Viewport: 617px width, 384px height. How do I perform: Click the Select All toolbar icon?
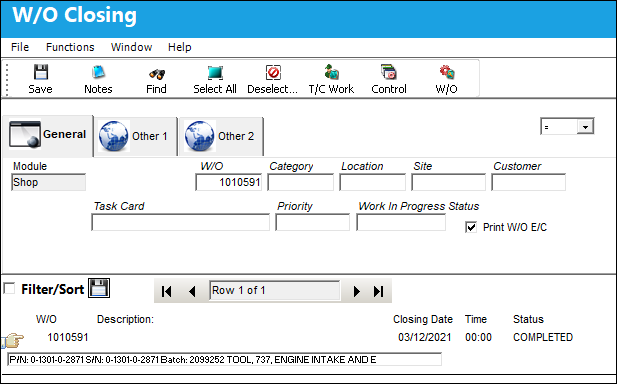215,73
